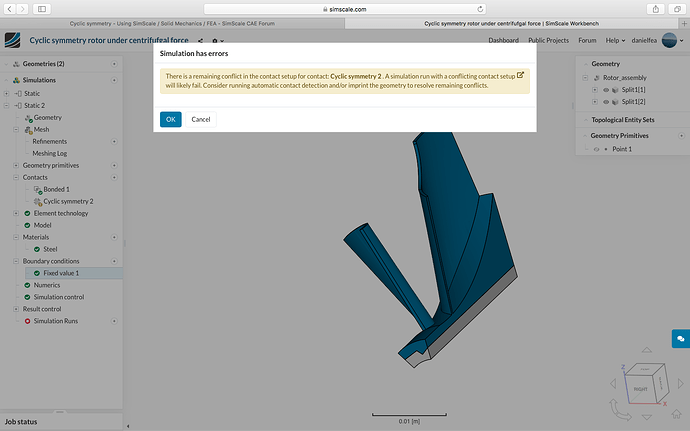Add a contact with the plus icon
The image size is (690, 431).
(x=114, y=177)
